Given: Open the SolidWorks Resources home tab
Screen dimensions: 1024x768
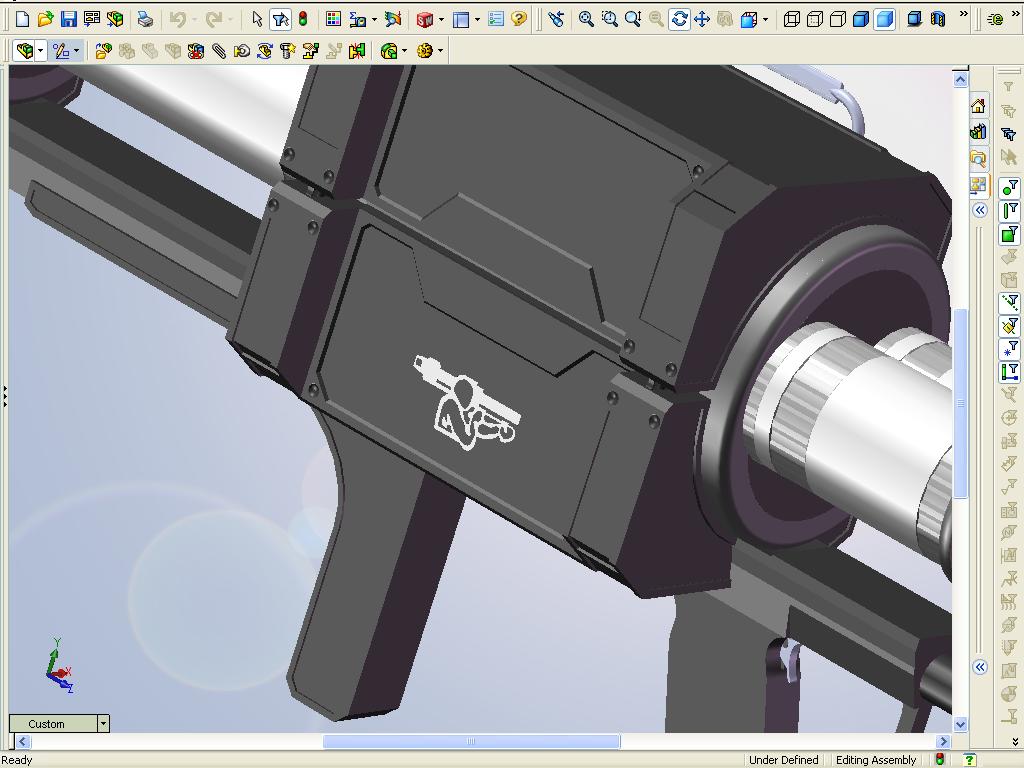Looking at the screenshot, I should pos(978,107).
